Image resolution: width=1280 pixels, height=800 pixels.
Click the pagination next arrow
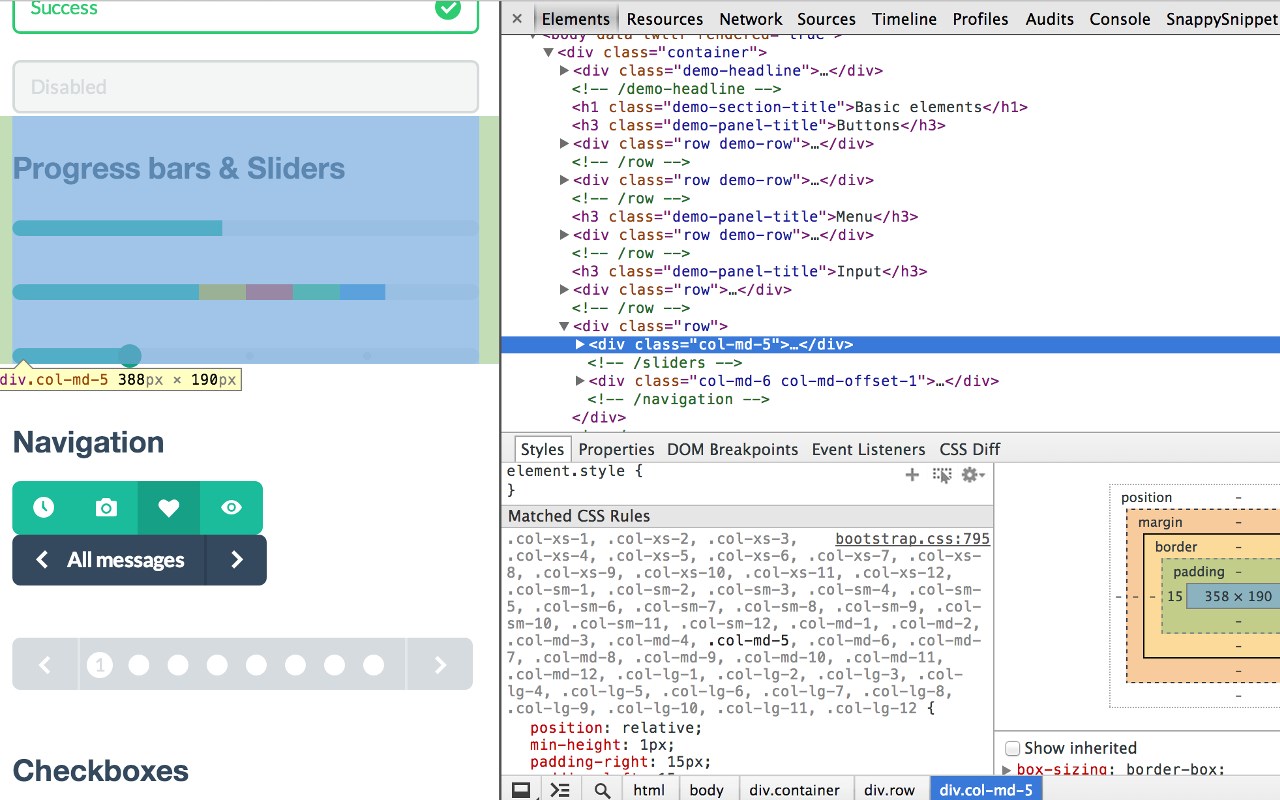440,665
